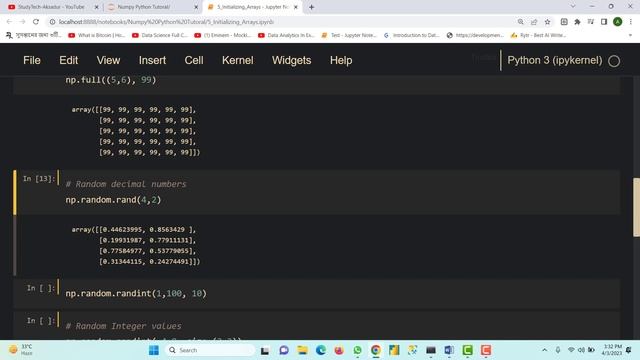Open the 'Data Analytics In Ex...' bookmark
The image size is (640, 360).
[x=287, y=36]
